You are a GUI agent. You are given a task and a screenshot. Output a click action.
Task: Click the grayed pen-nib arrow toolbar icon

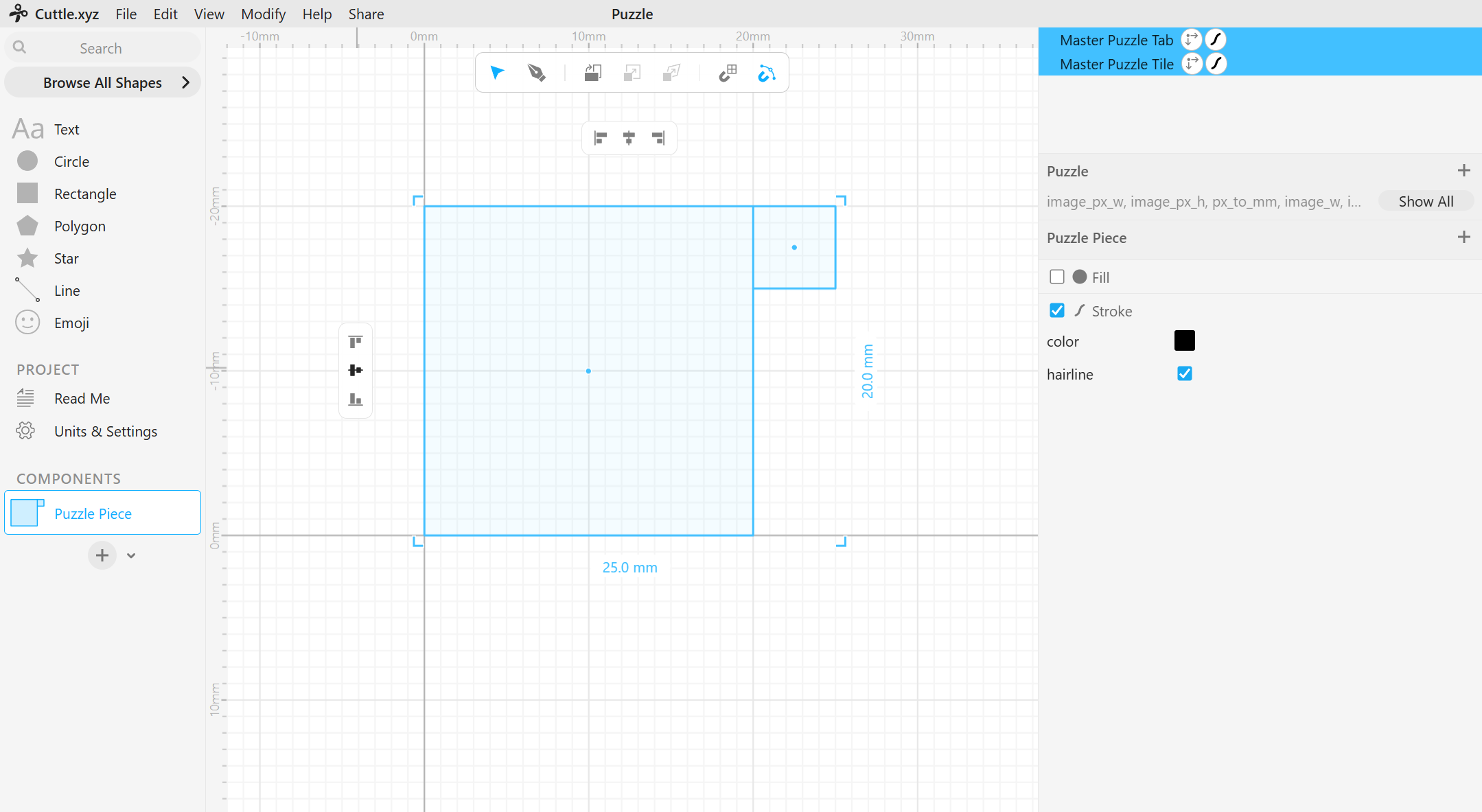coord(672,73)
